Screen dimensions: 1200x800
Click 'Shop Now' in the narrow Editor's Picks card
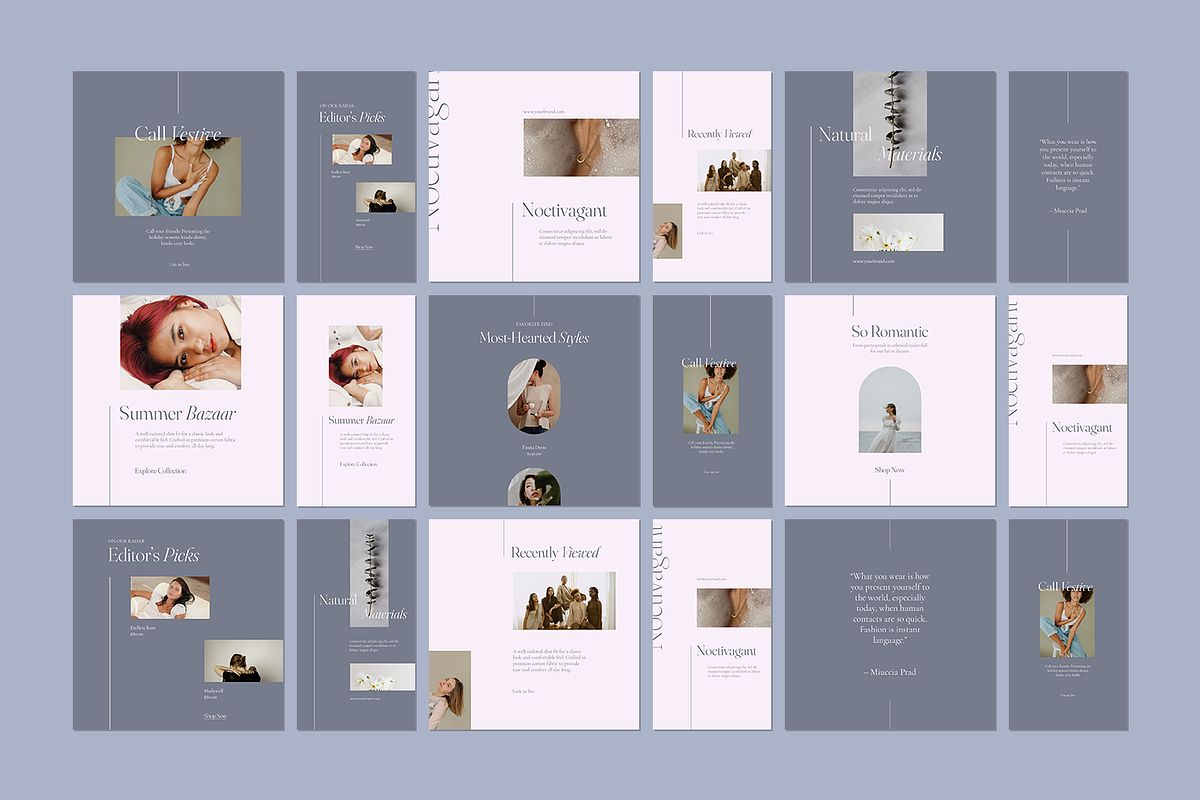363,246
